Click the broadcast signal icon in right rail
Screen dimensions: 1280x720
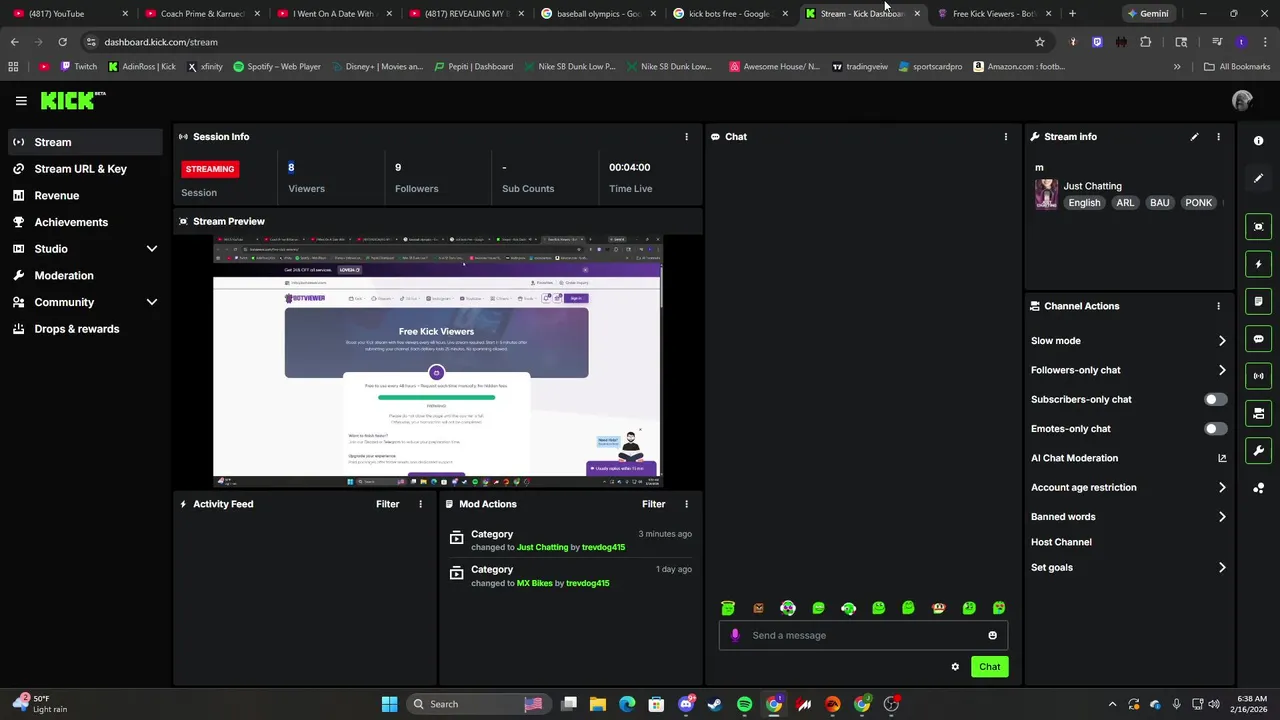coord(1258,376)
